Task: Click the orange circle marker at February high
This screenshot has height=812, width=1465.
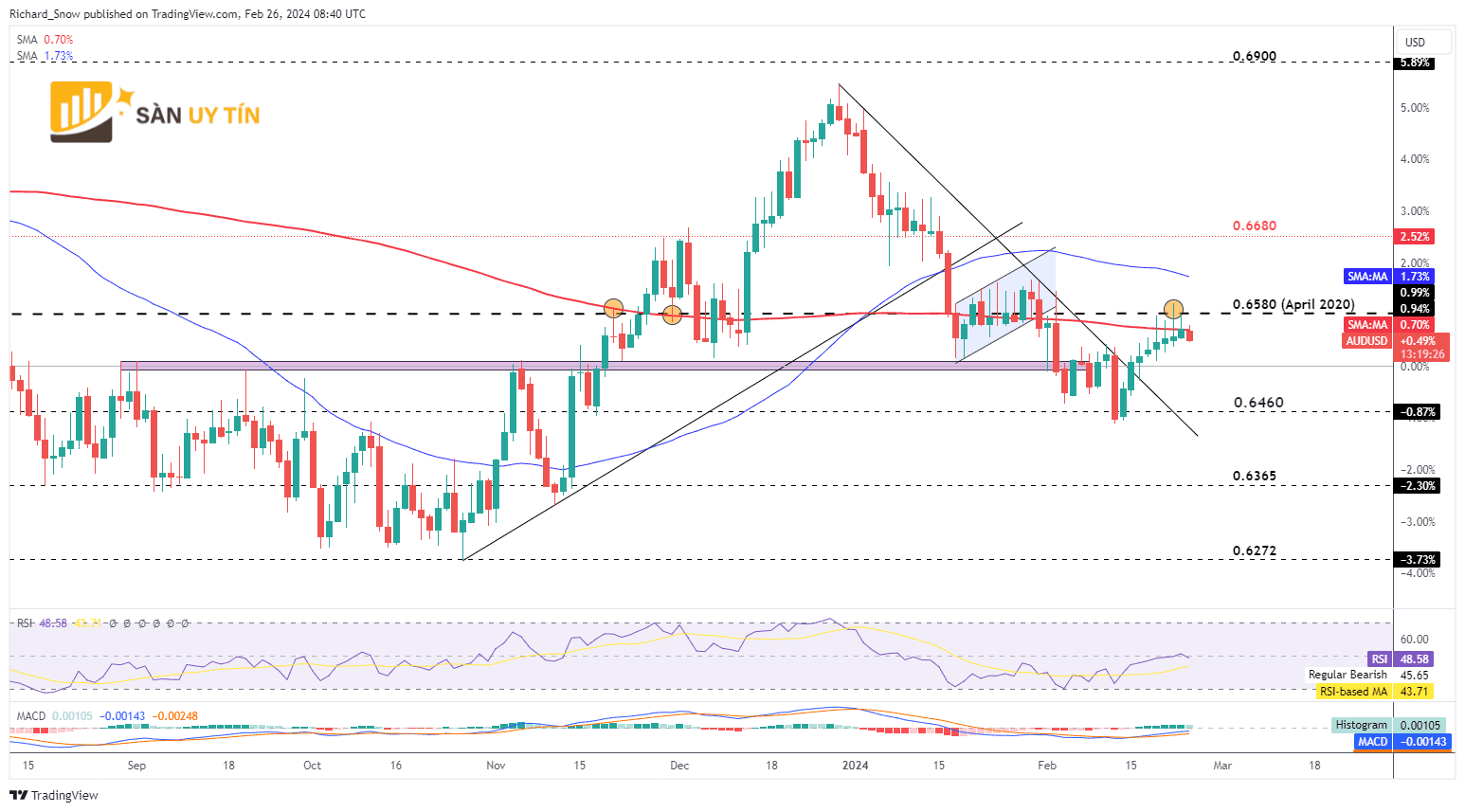Action: pos(1173,309)
